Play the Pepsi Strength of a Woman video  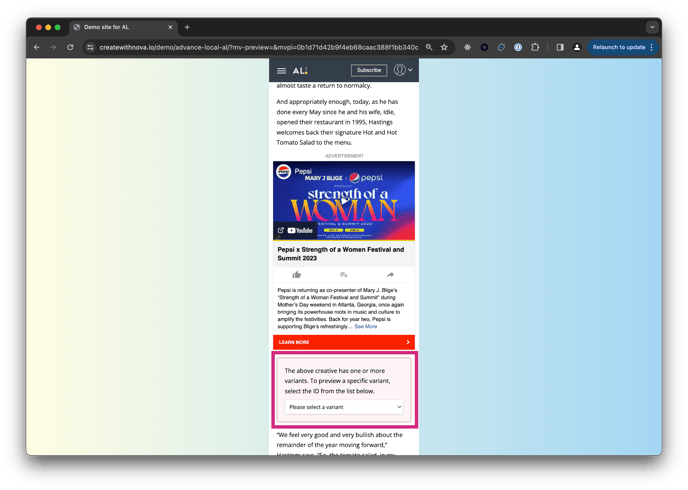(x=343, y=200)
